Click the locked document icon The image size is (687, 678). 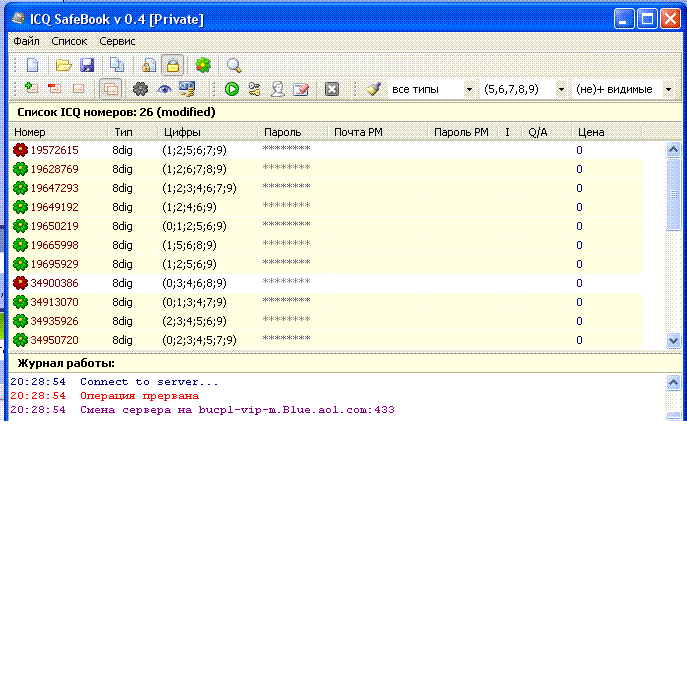[149, 65]
